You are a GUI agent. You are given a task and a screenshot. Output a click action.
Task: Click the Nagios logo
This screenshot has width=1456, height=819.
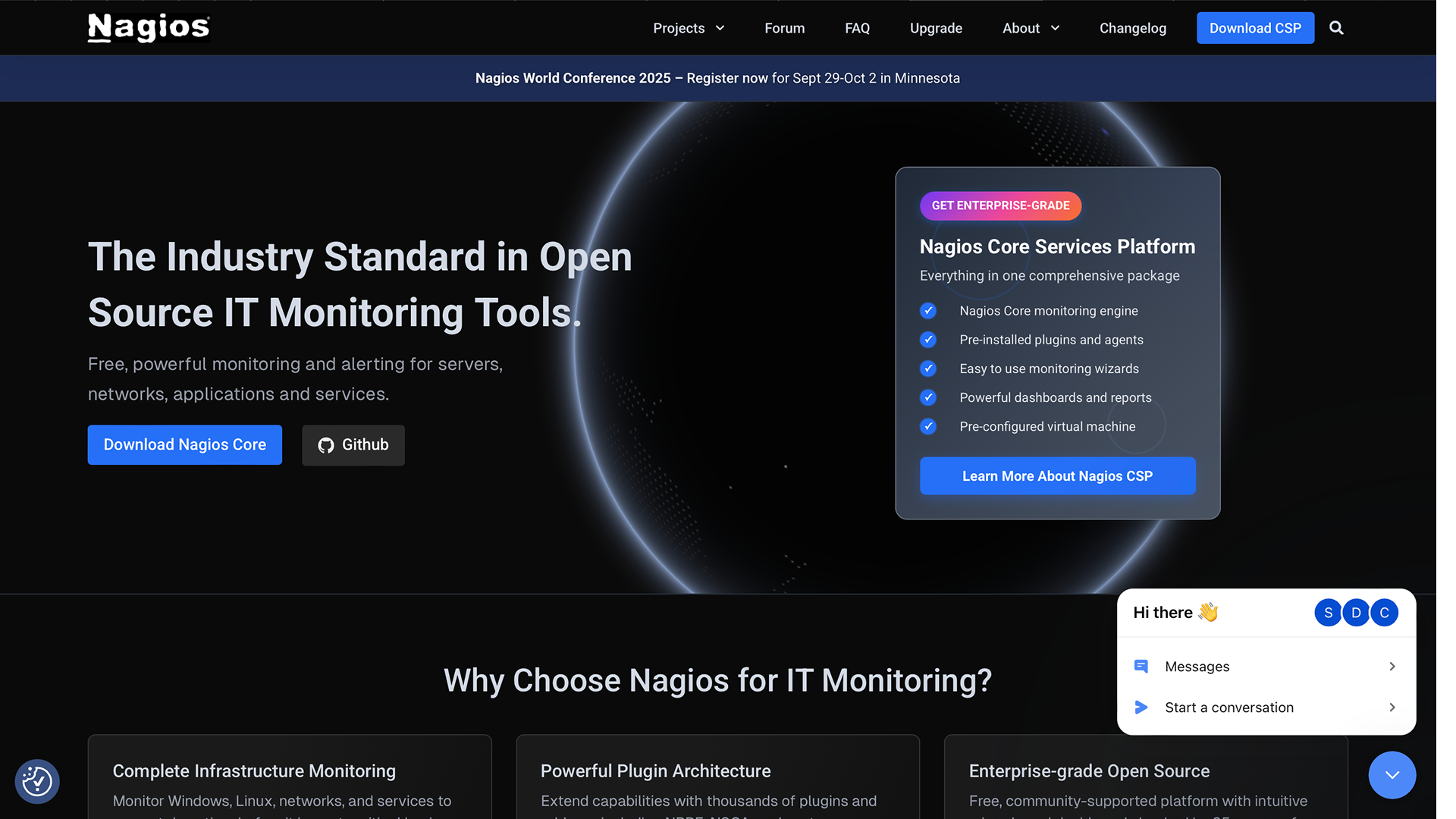tap(149, 28)
